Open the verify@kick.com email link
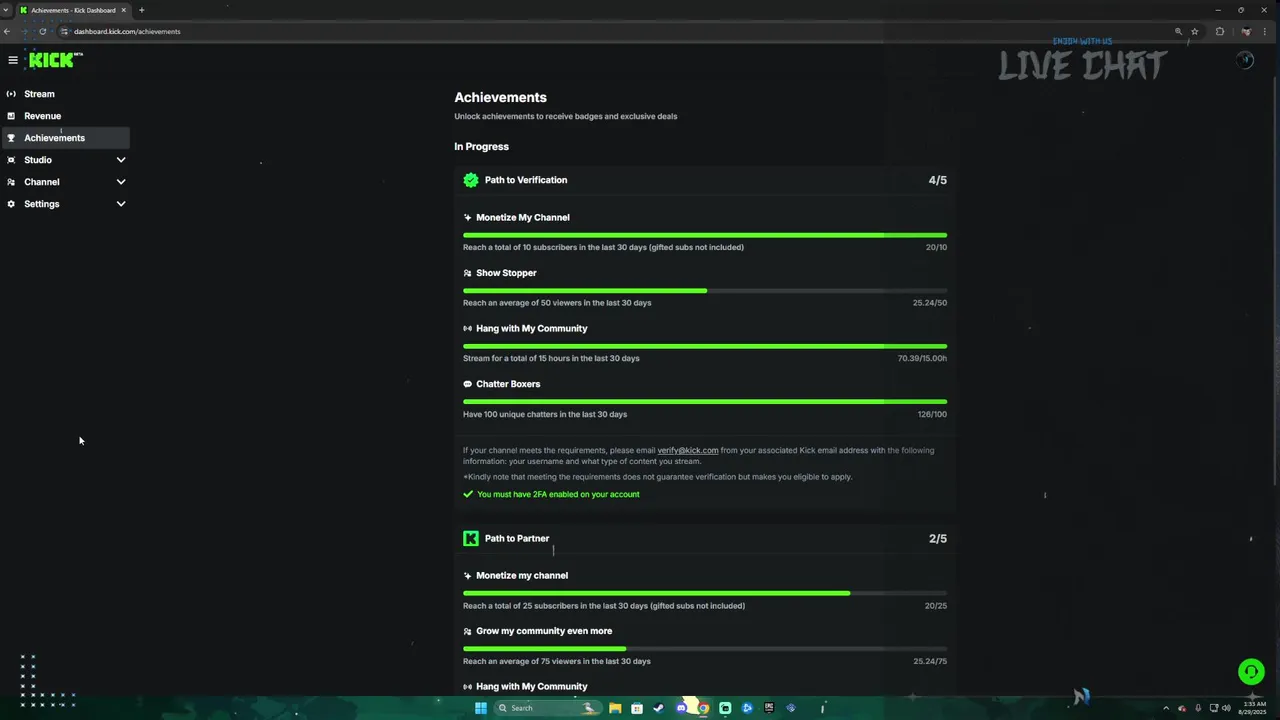Viewport: 1280px width, 720px height. [688, 450]
